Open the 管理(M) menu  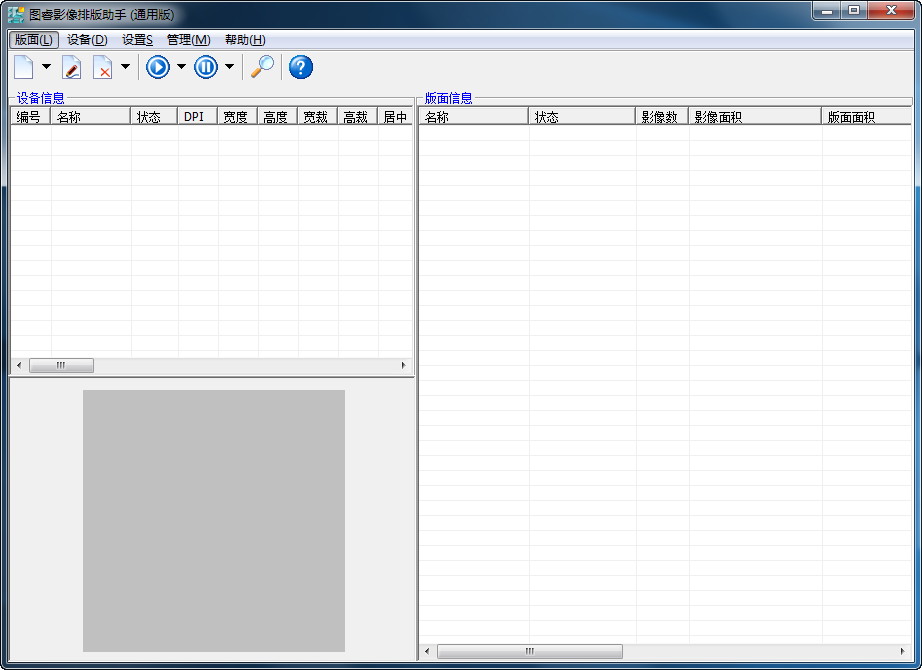(188, 40)
